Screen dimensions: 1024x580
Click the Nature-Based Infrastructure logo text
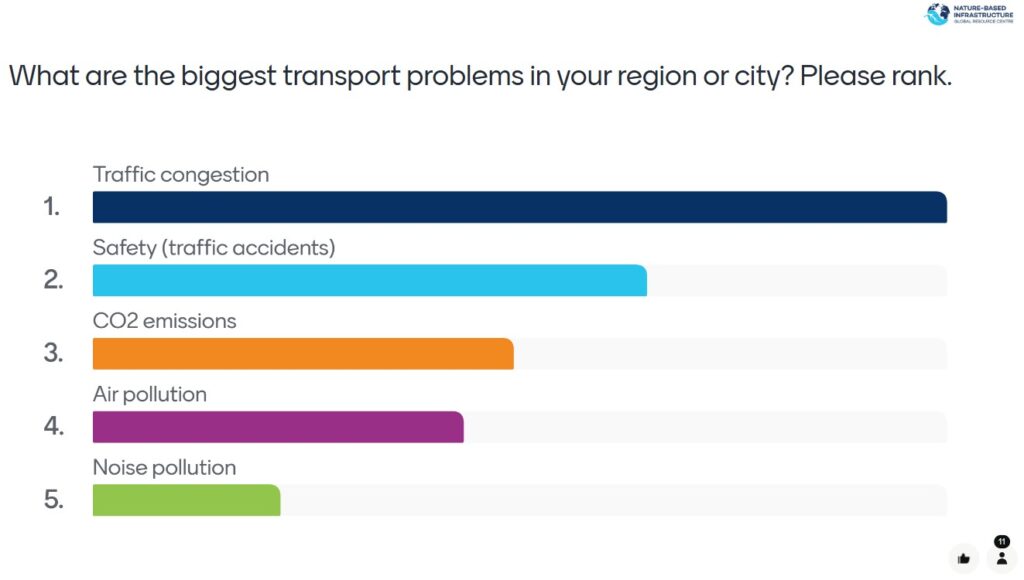tap(982, 14)
